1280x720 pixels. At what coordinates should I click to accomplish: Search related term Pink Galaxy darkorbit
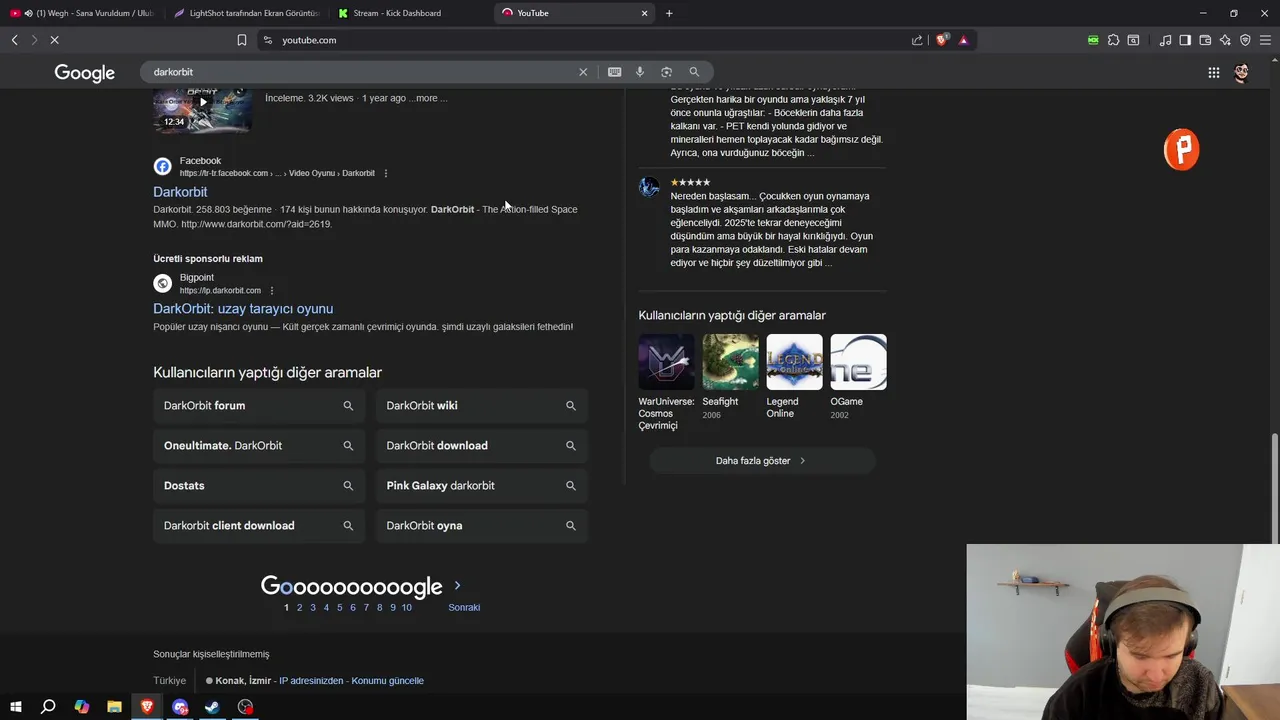(x=482, y=485)
